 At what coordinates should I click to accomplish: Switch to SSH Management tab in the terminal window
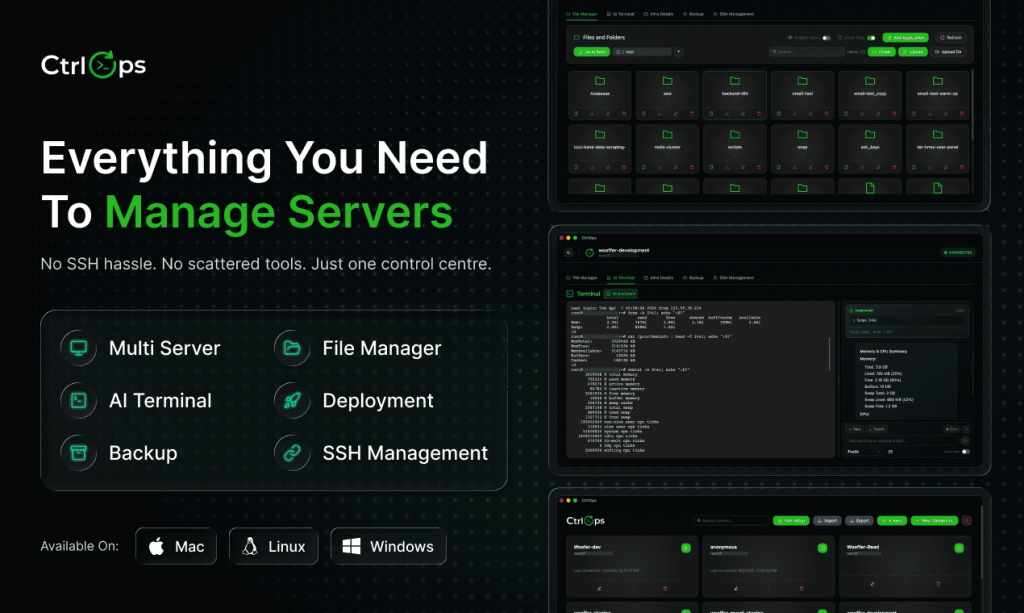(x=733, y=277)
